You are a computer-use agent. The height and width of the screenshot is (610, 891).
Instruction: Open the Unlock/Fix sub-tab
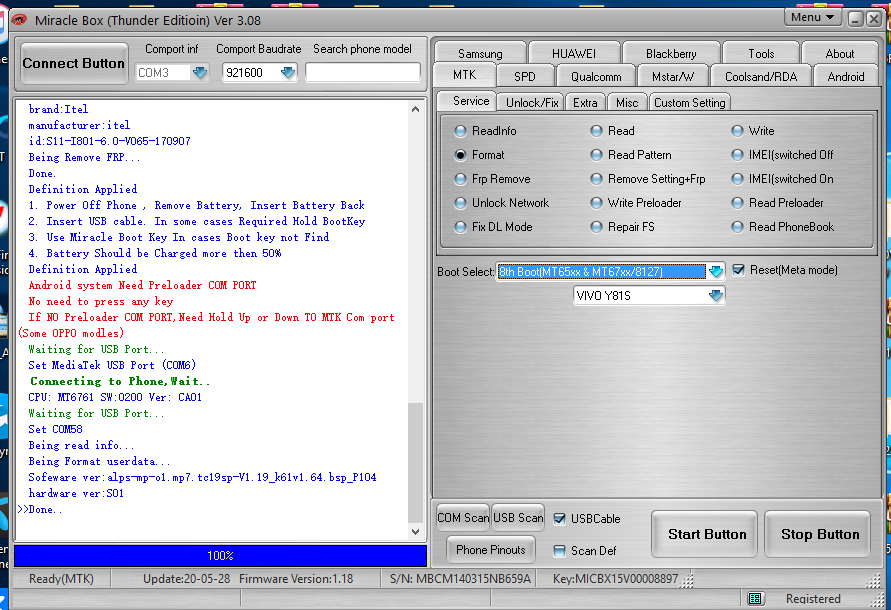pyautogui.click(x=532, y=102)
